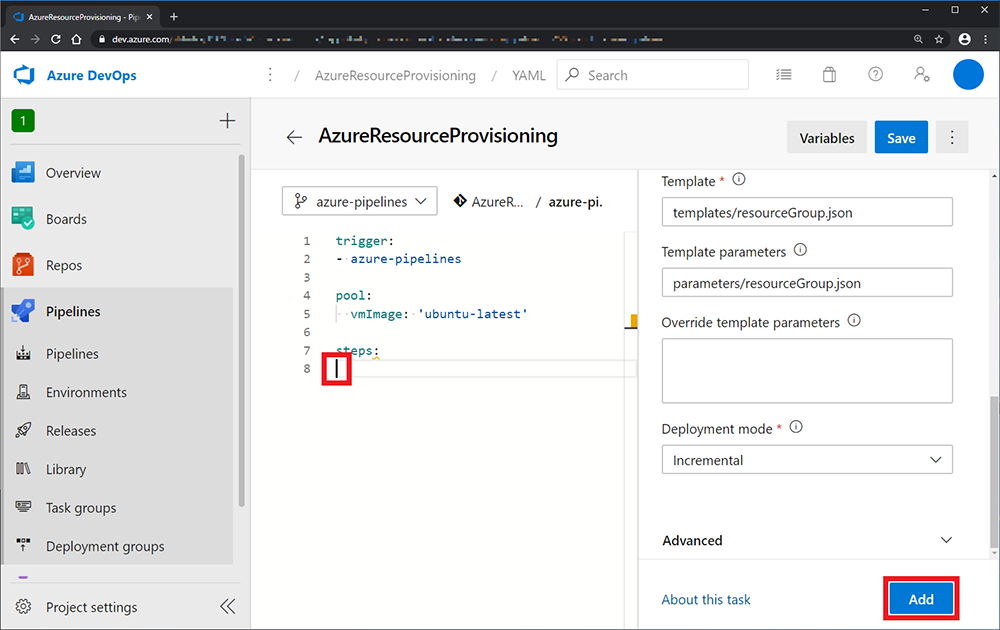Open breadcrumb ellipsis menu in header
1000x630 pixels.
(x=270, y=75)
